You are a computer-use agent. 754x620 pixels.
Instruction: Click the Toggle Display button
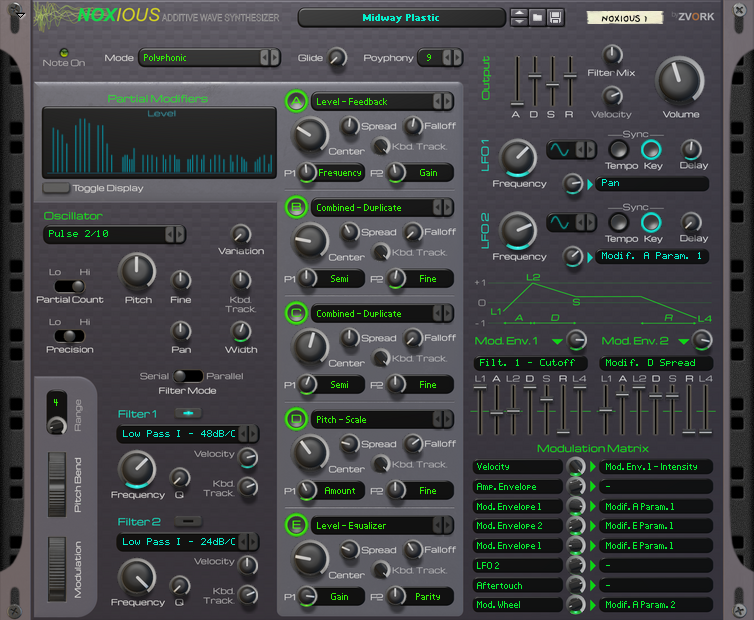[56, 188]
